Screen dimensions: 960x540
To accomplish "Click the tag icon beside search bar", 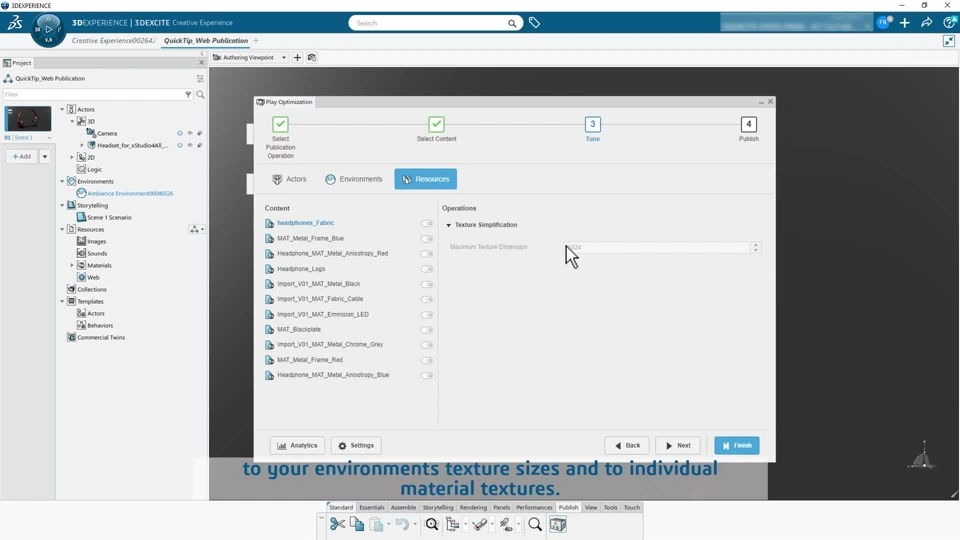I will [535, 23].
